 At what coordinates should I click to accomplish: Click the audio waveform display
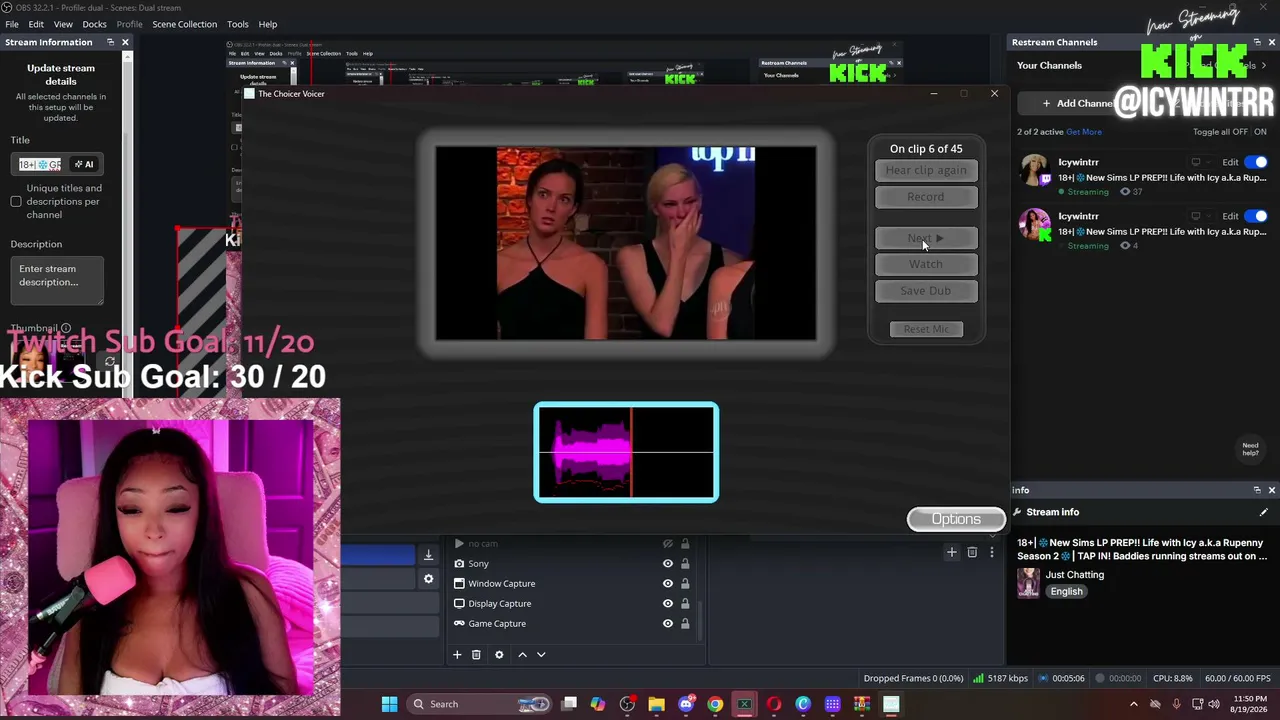(x=626, y=452)
